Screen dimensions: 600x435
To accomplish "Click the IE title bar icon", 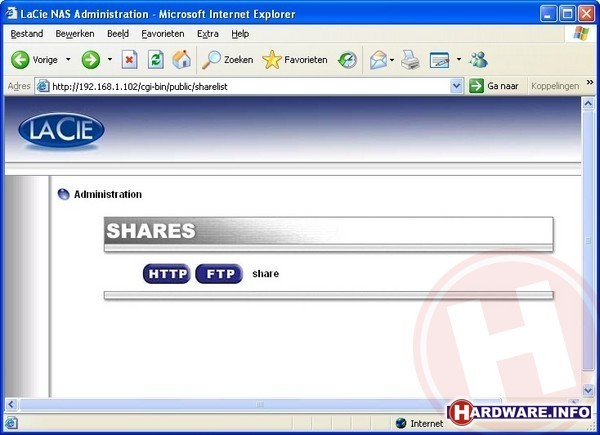I will tap(11, 13).
